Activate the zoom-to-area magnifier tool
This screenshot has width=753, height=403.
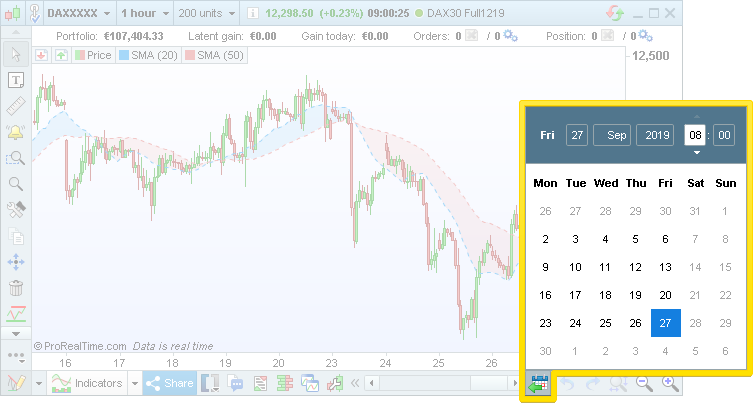click(x=15, y=158)
